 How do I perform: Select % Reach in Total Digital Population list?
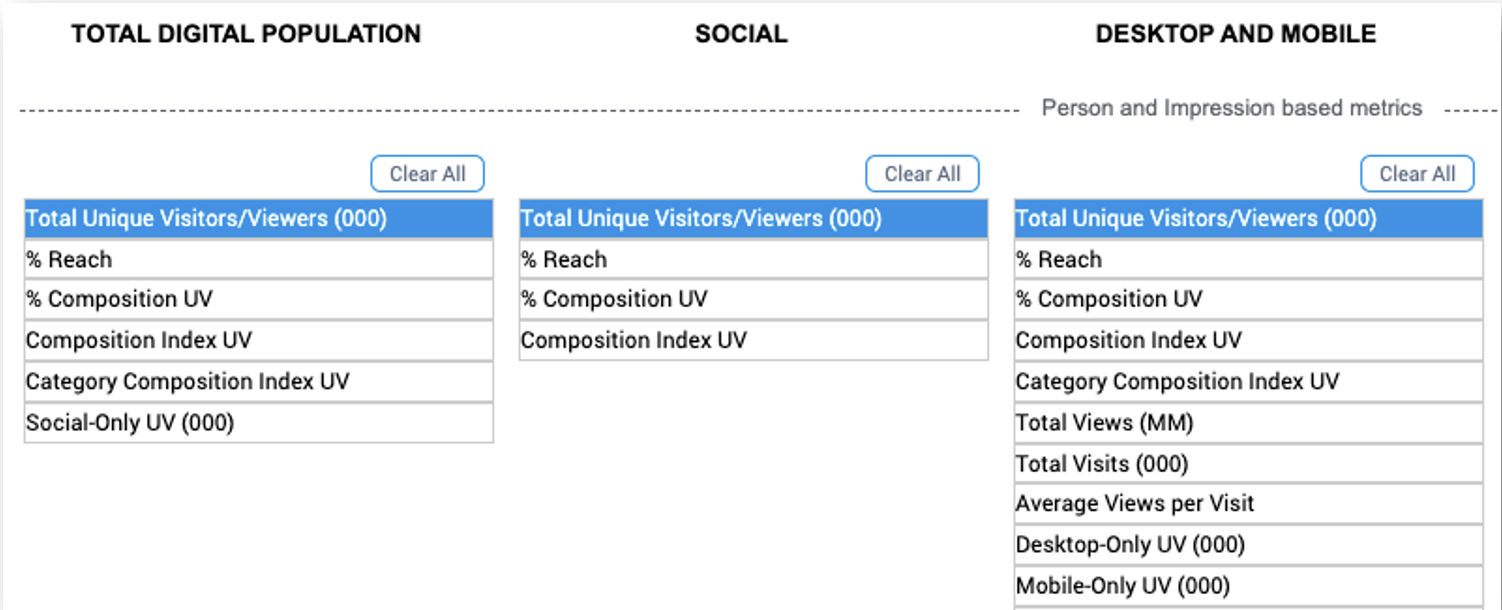click(x=259, y=260)
